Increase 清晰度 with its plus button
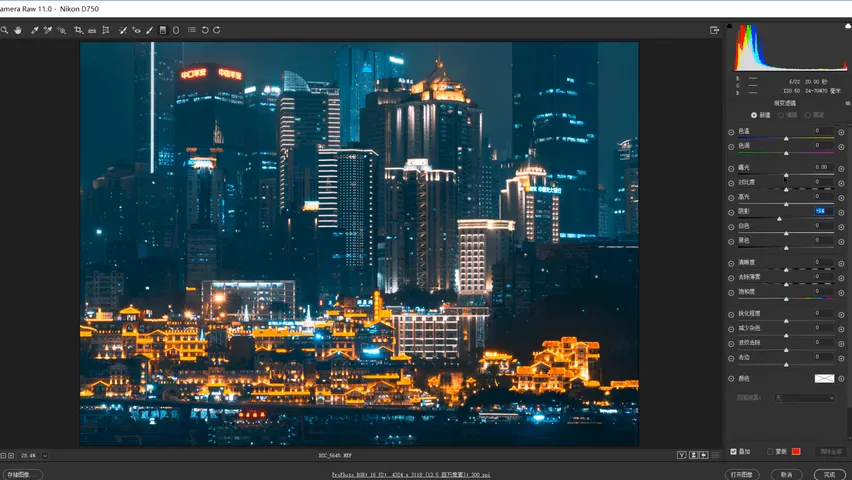The width and height of the screenshot is (852, 480). 842,263
